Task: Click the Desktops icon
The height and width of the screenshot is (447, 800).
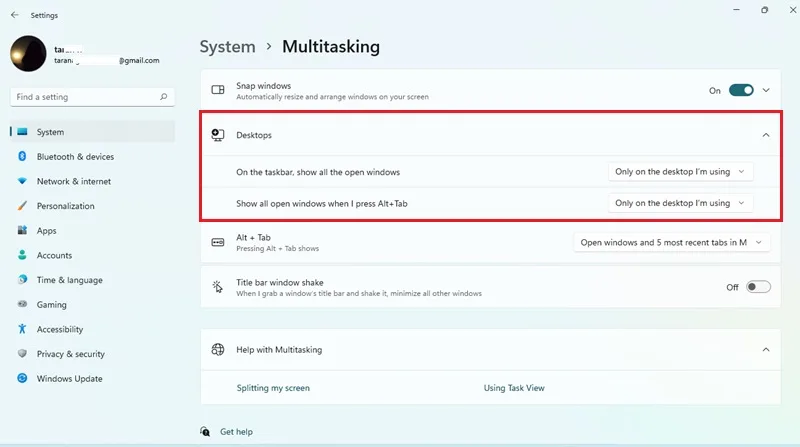Action: point(218,135)
